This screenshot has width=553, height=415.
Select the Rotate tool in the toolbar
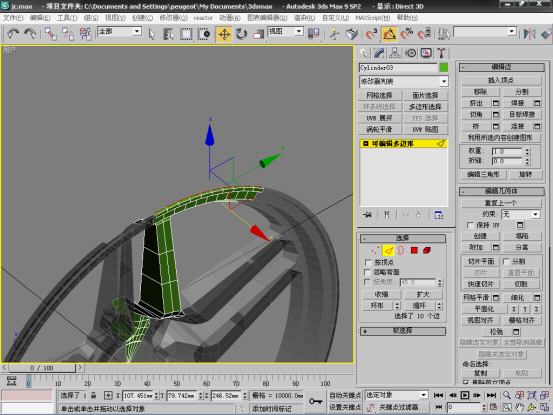coord(242,34)
